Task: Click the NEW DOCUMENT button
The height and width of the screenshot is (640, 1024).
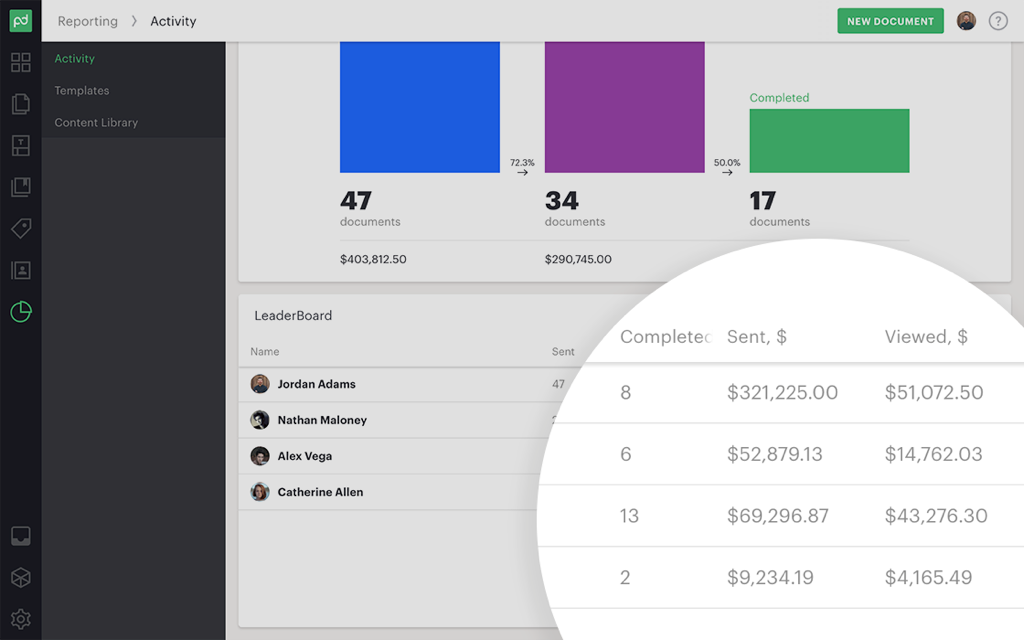Action: click(x=890, y=21)
